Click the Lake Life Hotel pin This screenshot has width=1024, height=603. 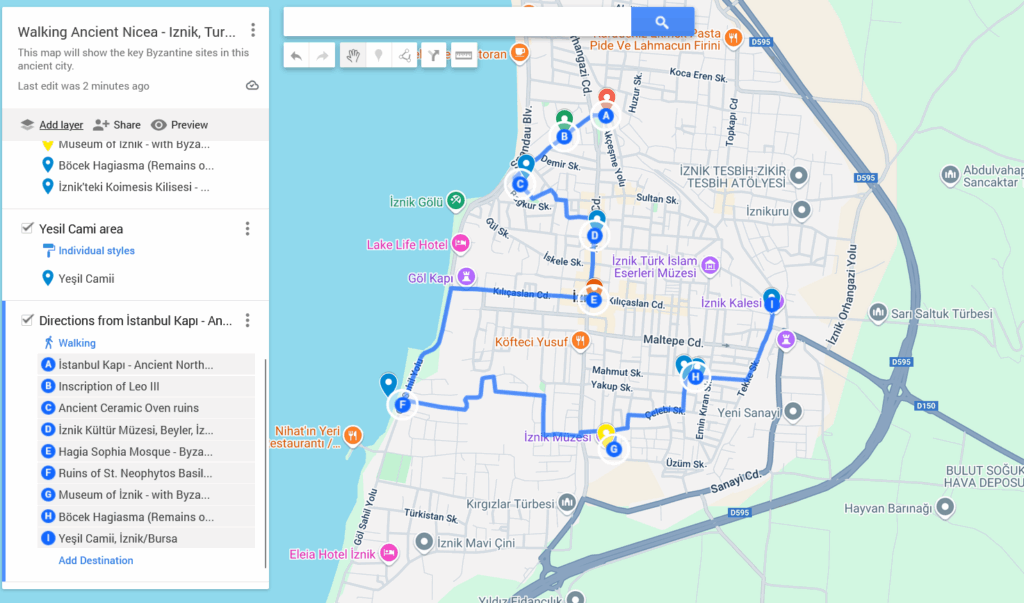(x=460, y=244)
